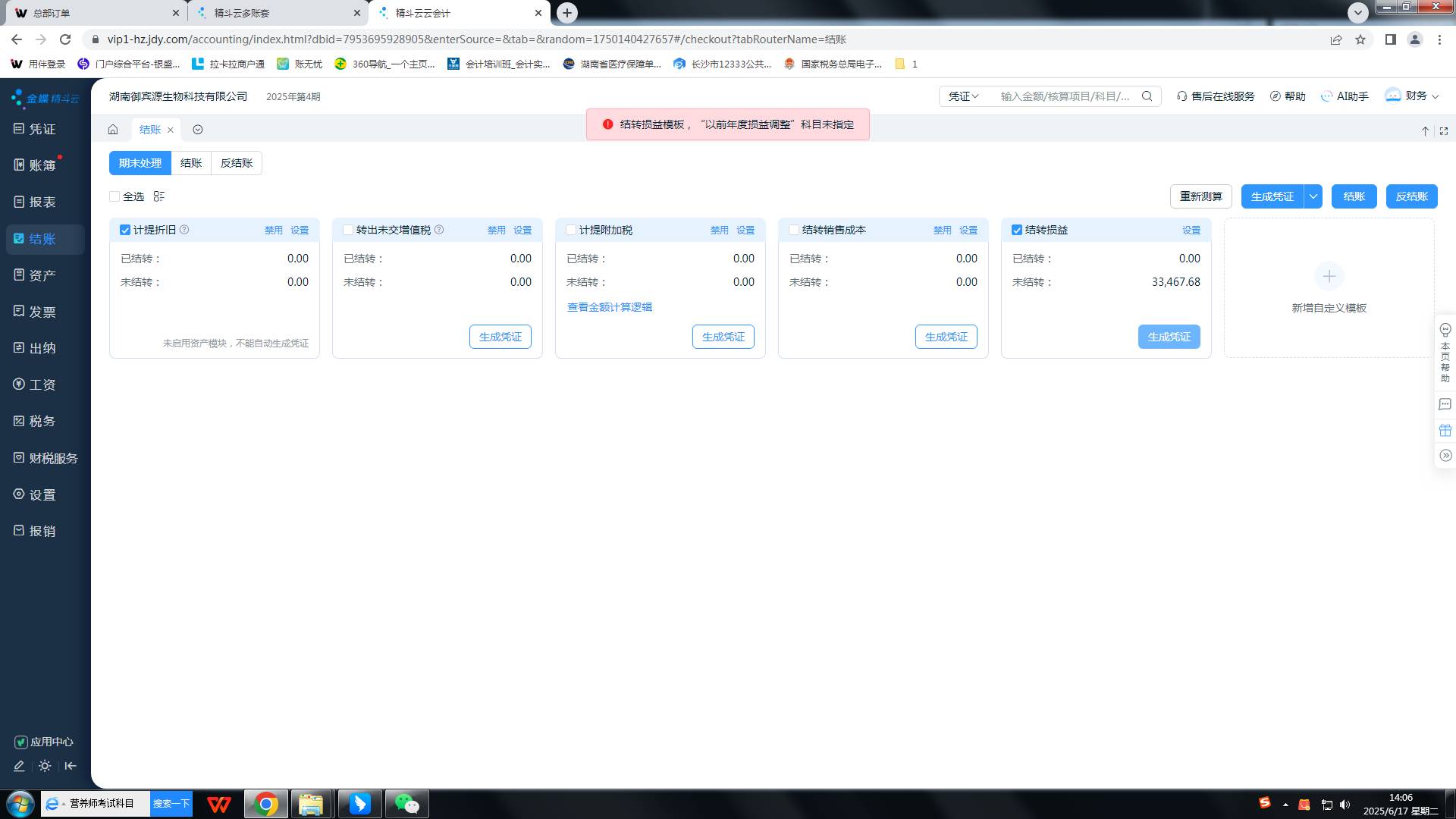Click 禁用 on 计提折旧 card

tap(274, 230)
